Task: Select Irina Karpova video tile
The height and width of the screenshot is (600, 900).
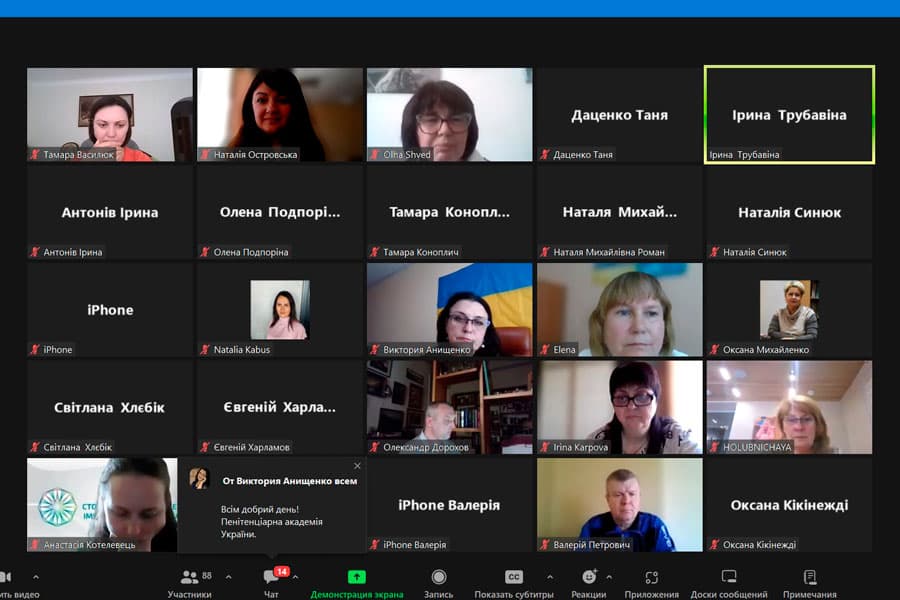Action: 619,407
